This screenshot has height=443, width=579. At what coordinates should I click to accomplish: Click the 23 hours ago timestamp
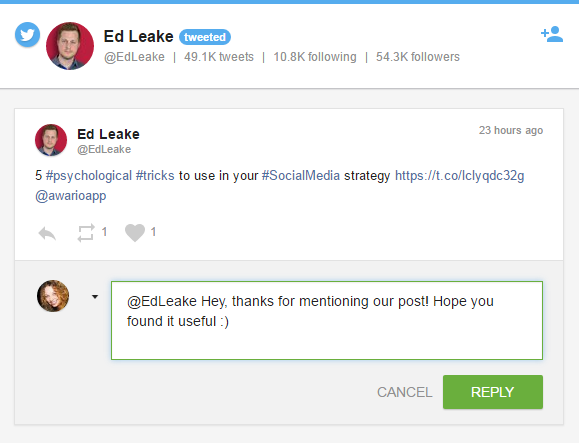[x=511, y=130]
